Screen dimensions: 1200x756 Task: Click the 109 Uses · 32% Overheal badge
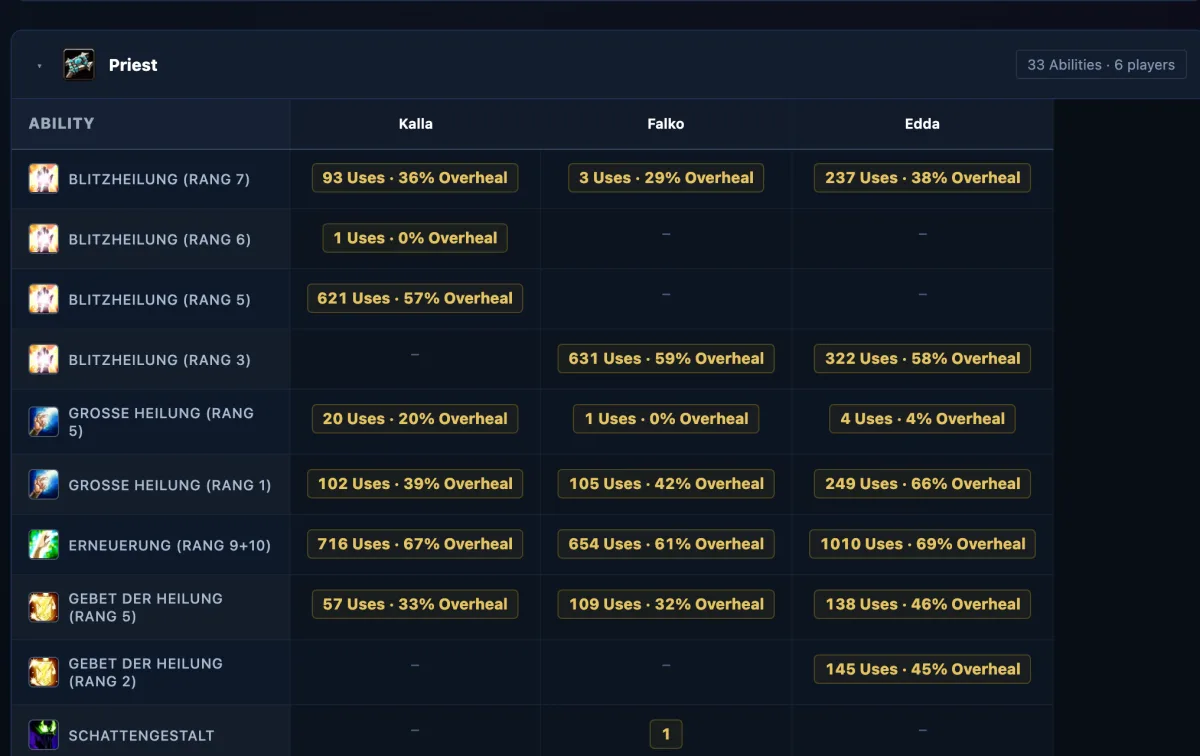click(666, 604)
